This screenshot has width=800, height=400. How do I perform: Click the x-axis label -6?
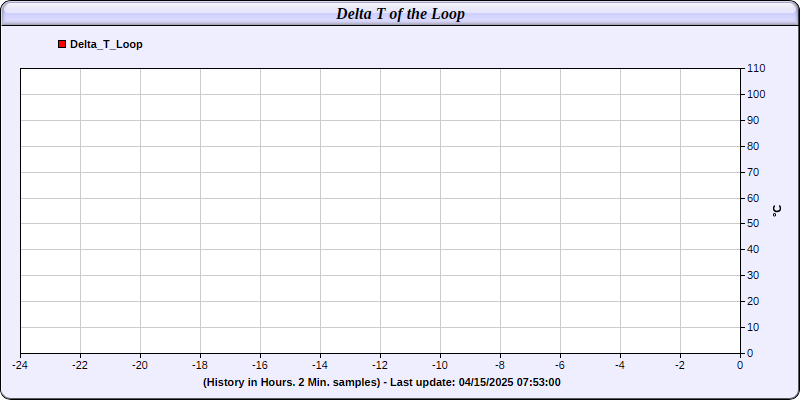tap(560, 365)
